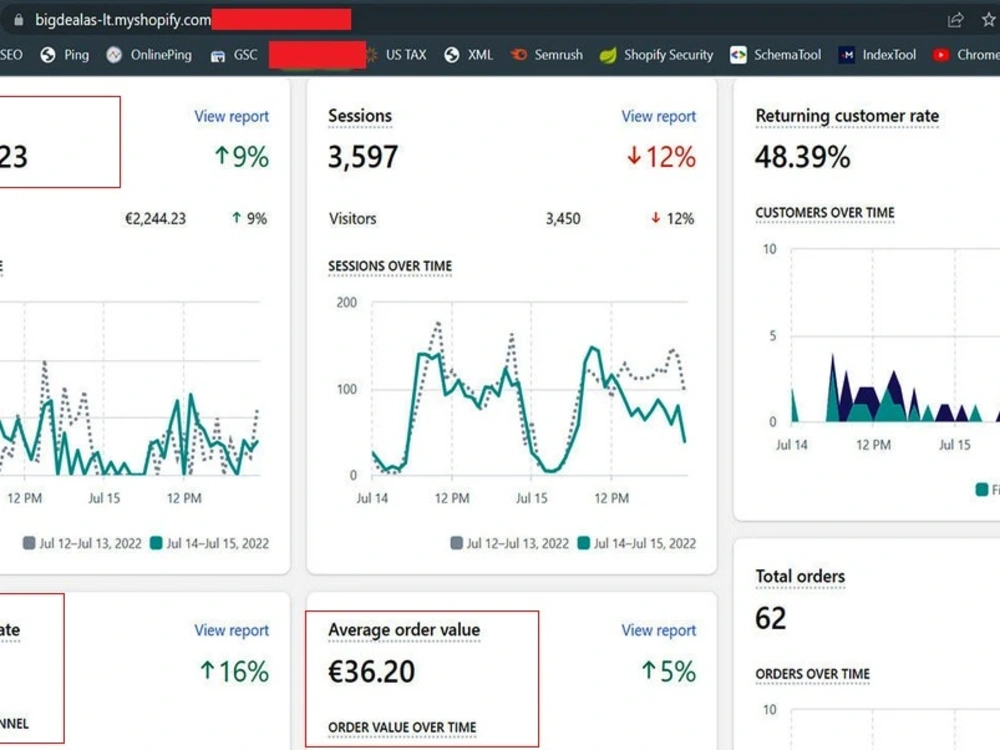Open the Shopify Security bookmark label
The height and width of the screenshot is (750, 1000).
[x=668, y=55]
